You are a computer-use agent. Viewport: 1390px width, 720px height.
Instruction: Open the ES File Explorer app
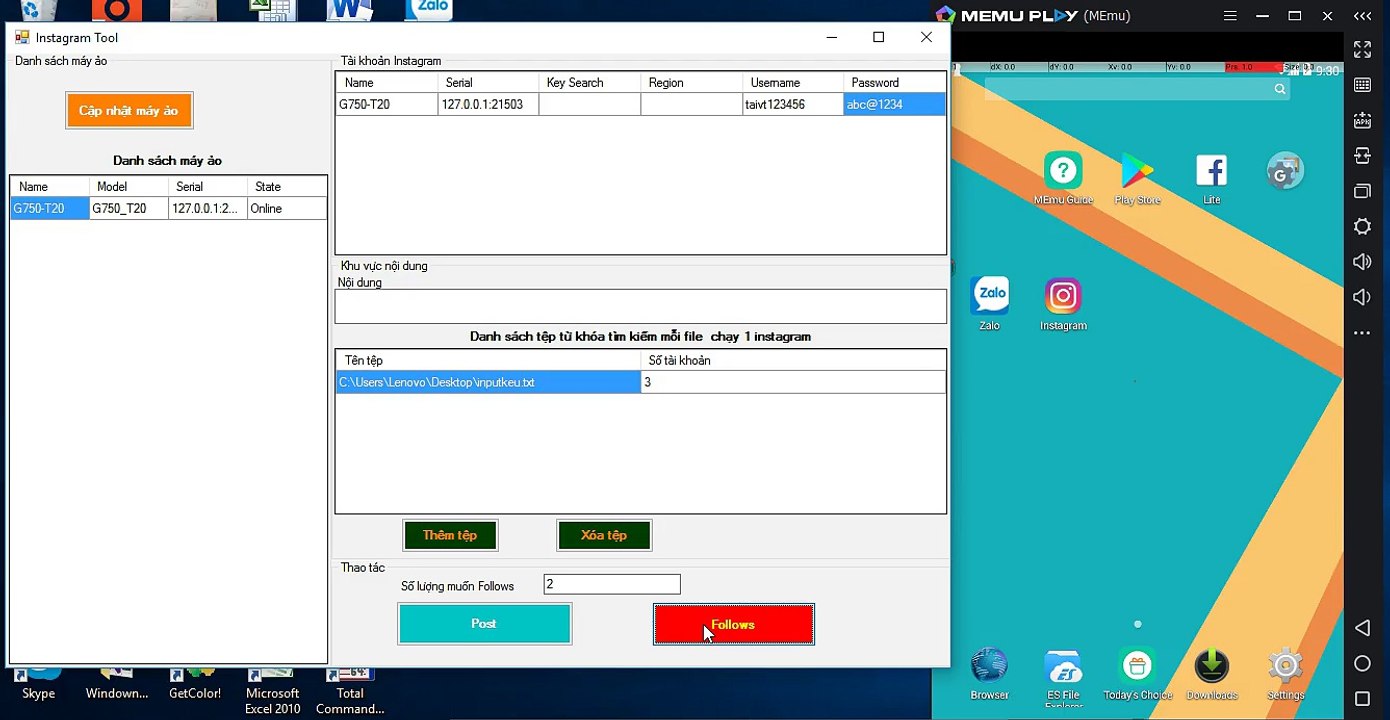tap(1063, 667)
